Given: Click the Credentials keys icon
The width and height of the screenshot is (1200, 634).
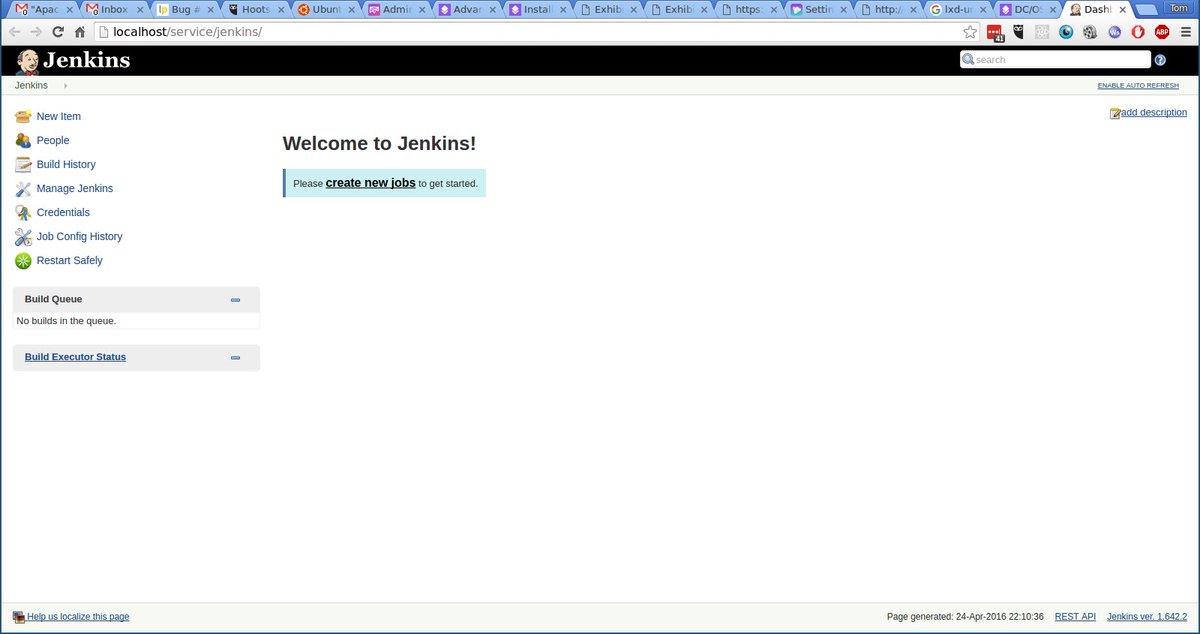Looking at the screenshot, I should pos(23,213).
